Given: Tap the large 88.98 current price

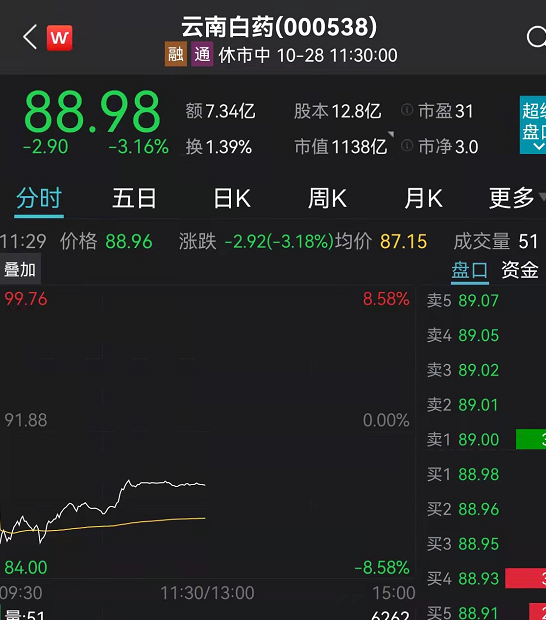Looking at the screenshot, I should click(92, 112).
